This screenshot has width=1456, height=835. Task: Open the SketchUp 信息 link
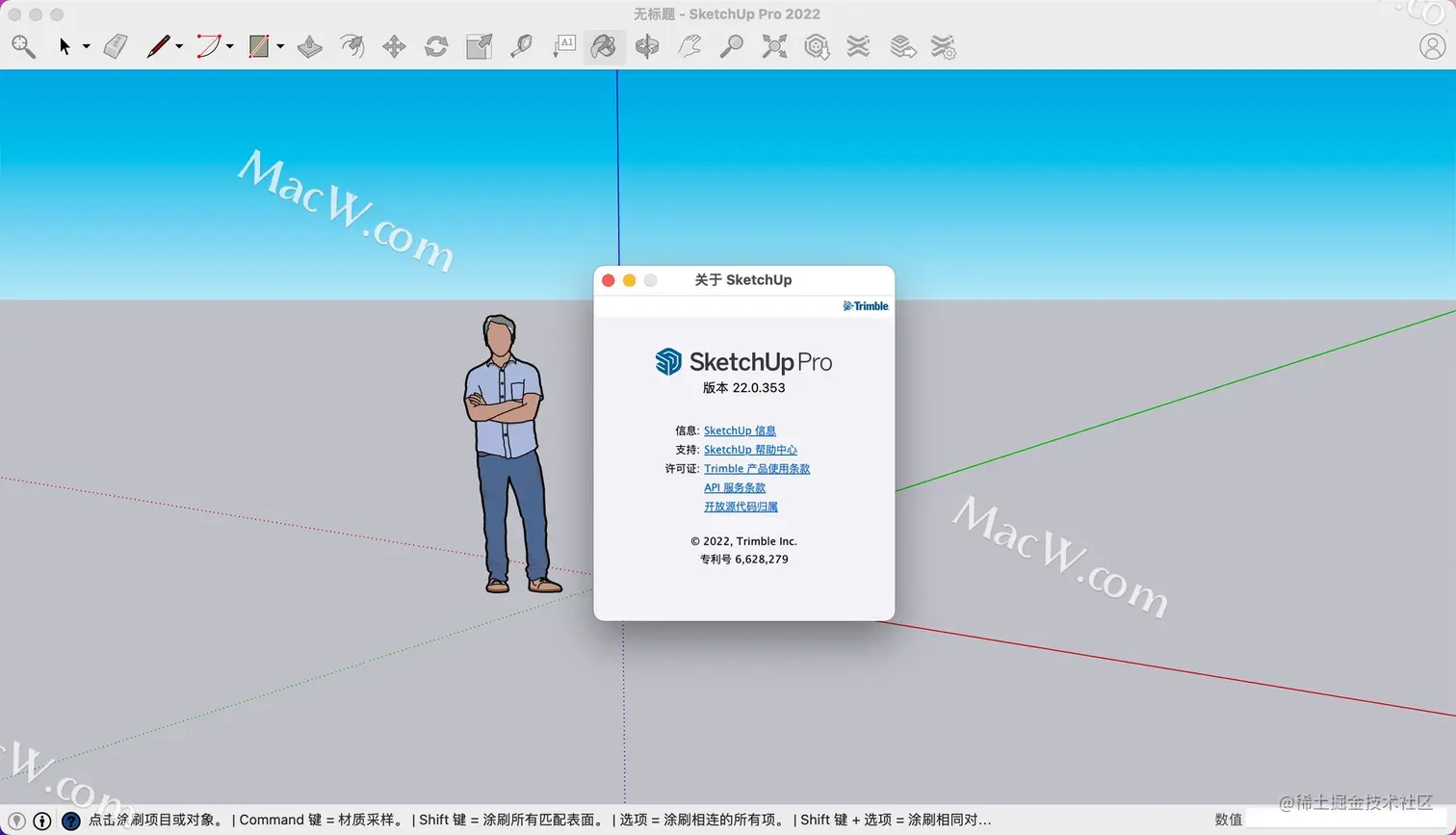point(740,431)
